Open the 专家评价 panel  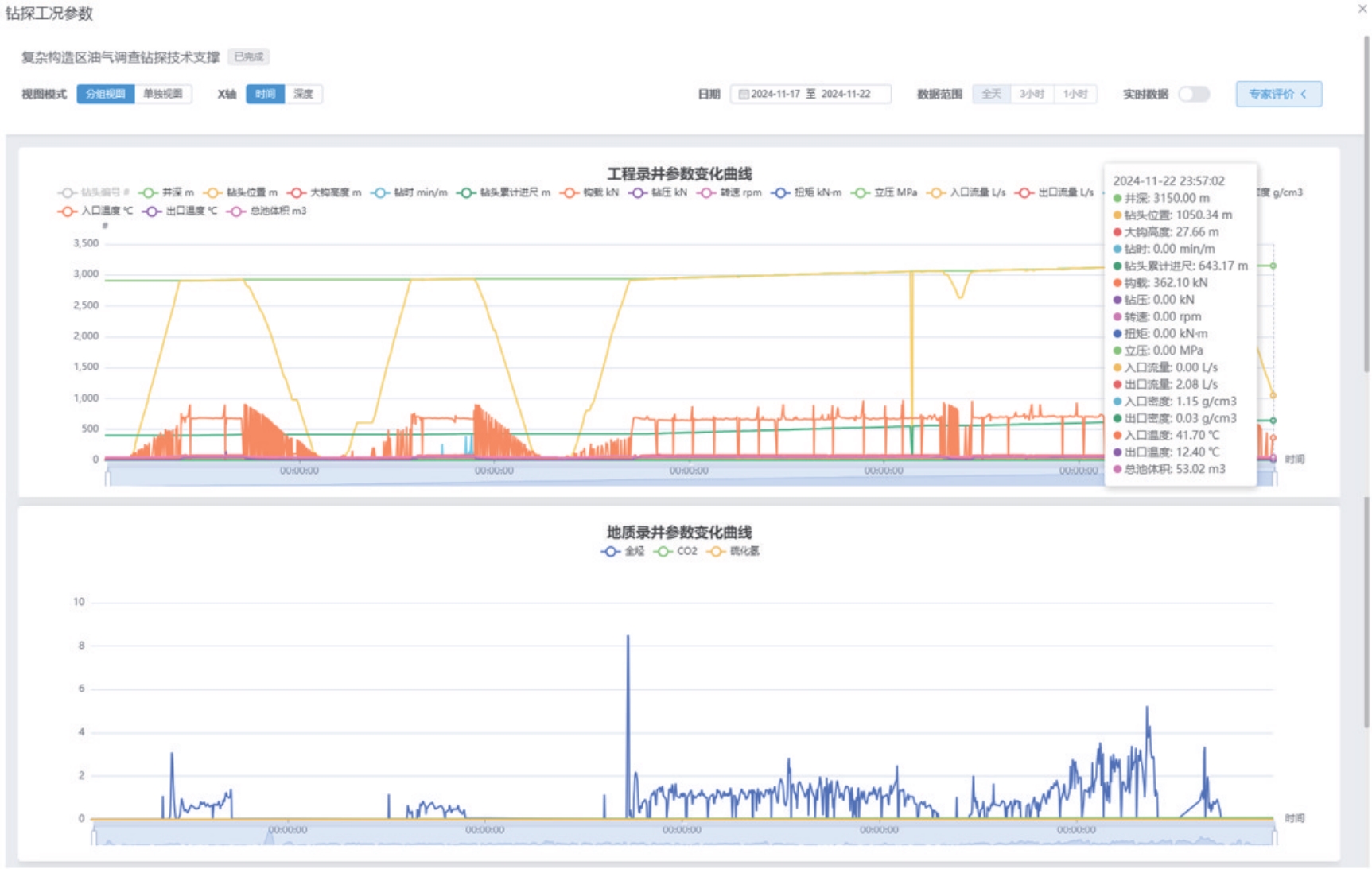[1278, 94]
